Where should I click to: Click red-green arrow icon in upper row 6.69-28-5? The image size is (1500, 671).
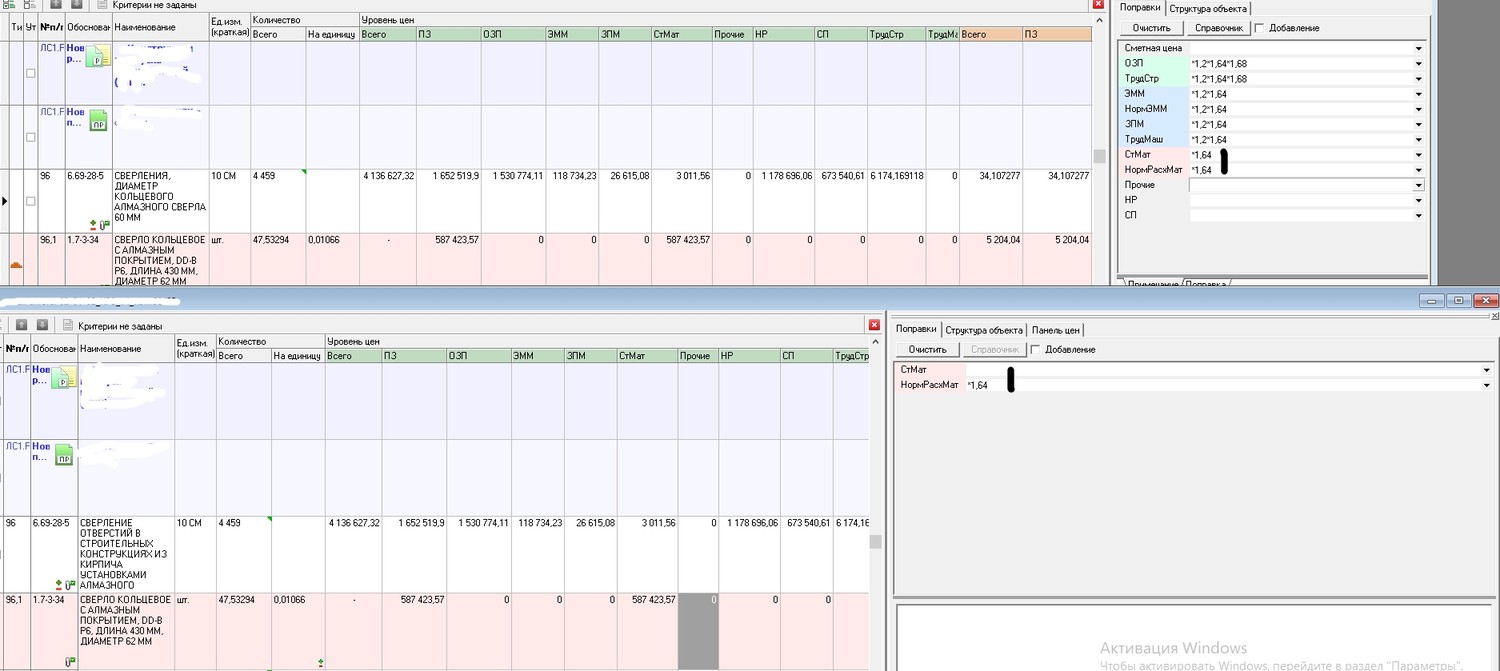pyautogui.click(x=93, y=224)
